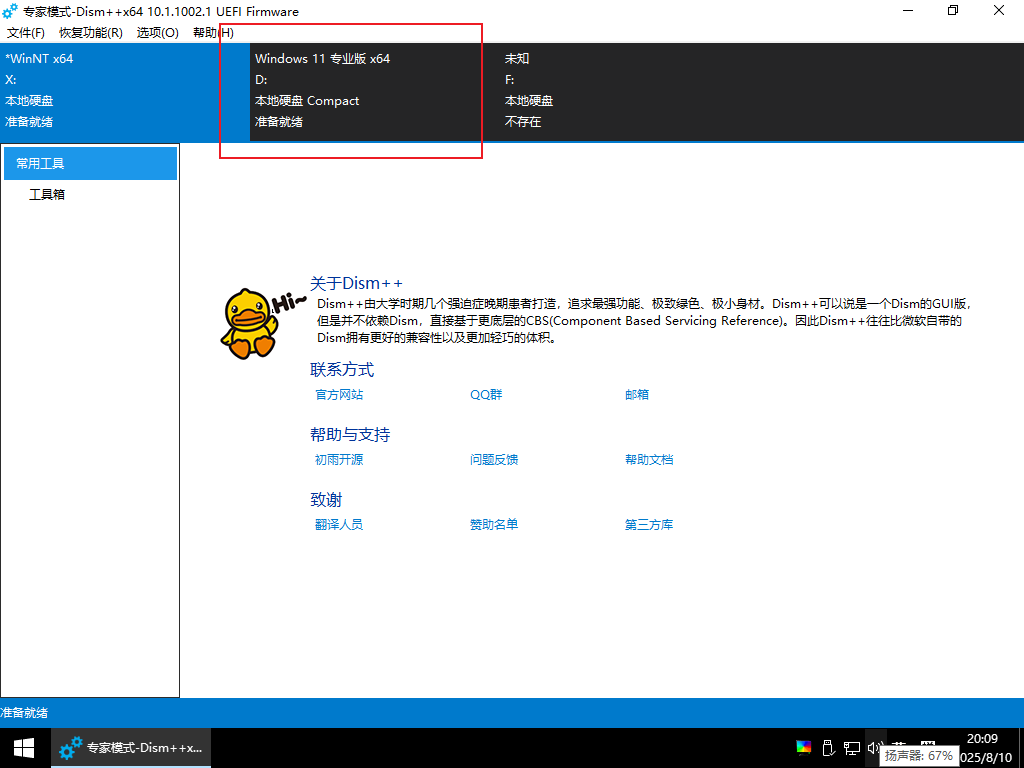Open the 文件(F) menu

pos(25,33)
